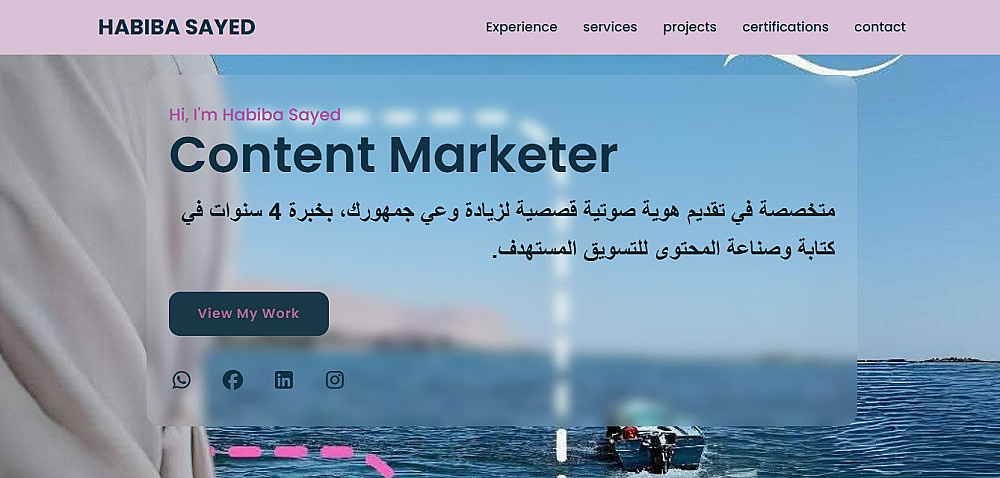Go to the Experience section
The width and height of the screenshot is (1000, 478).
[x=522, y=27]
